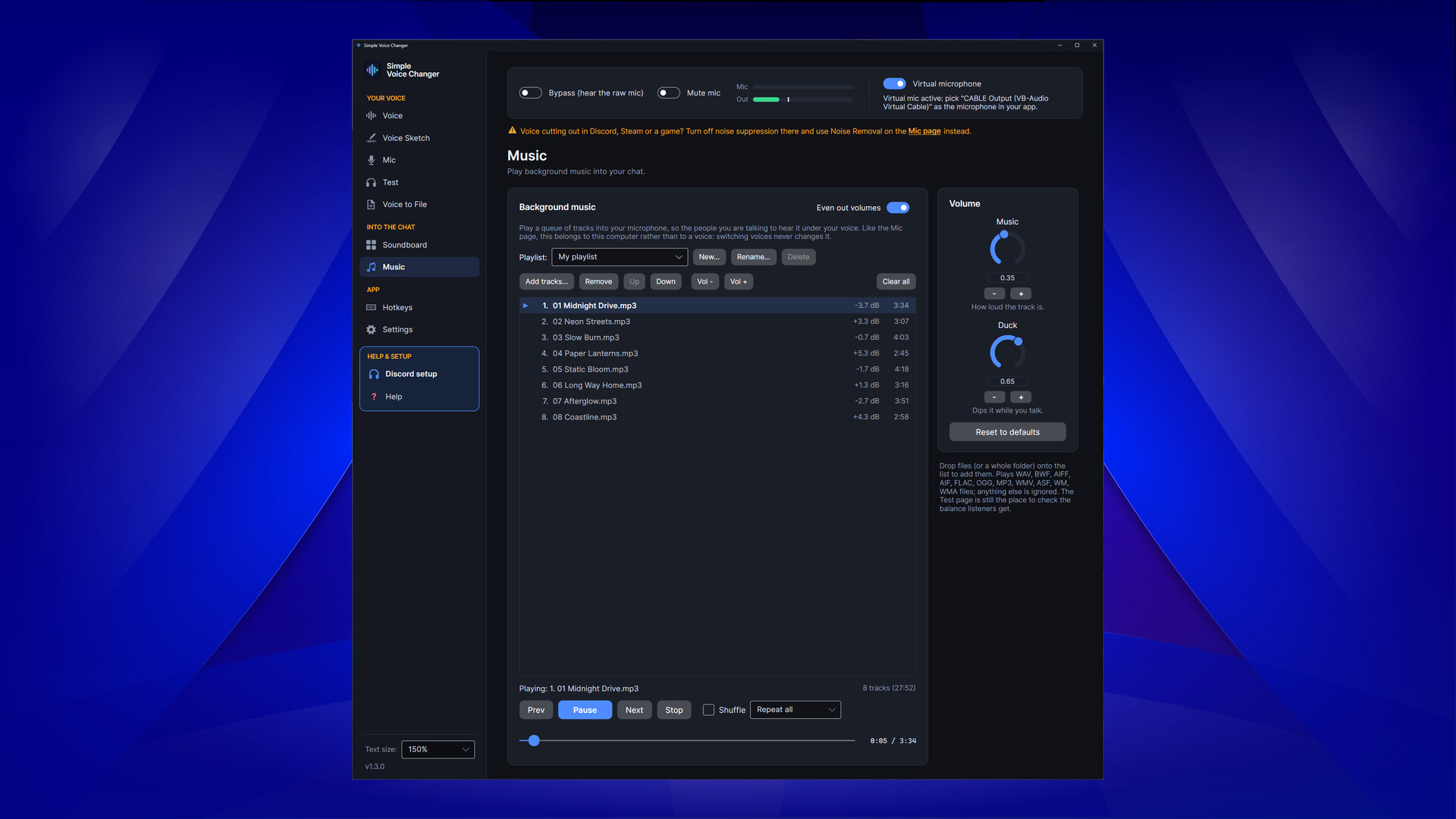Click the Voice to File document icon
Viewport: 1456px width, 819px height.
pyautogui.click(x=371, y=205)
